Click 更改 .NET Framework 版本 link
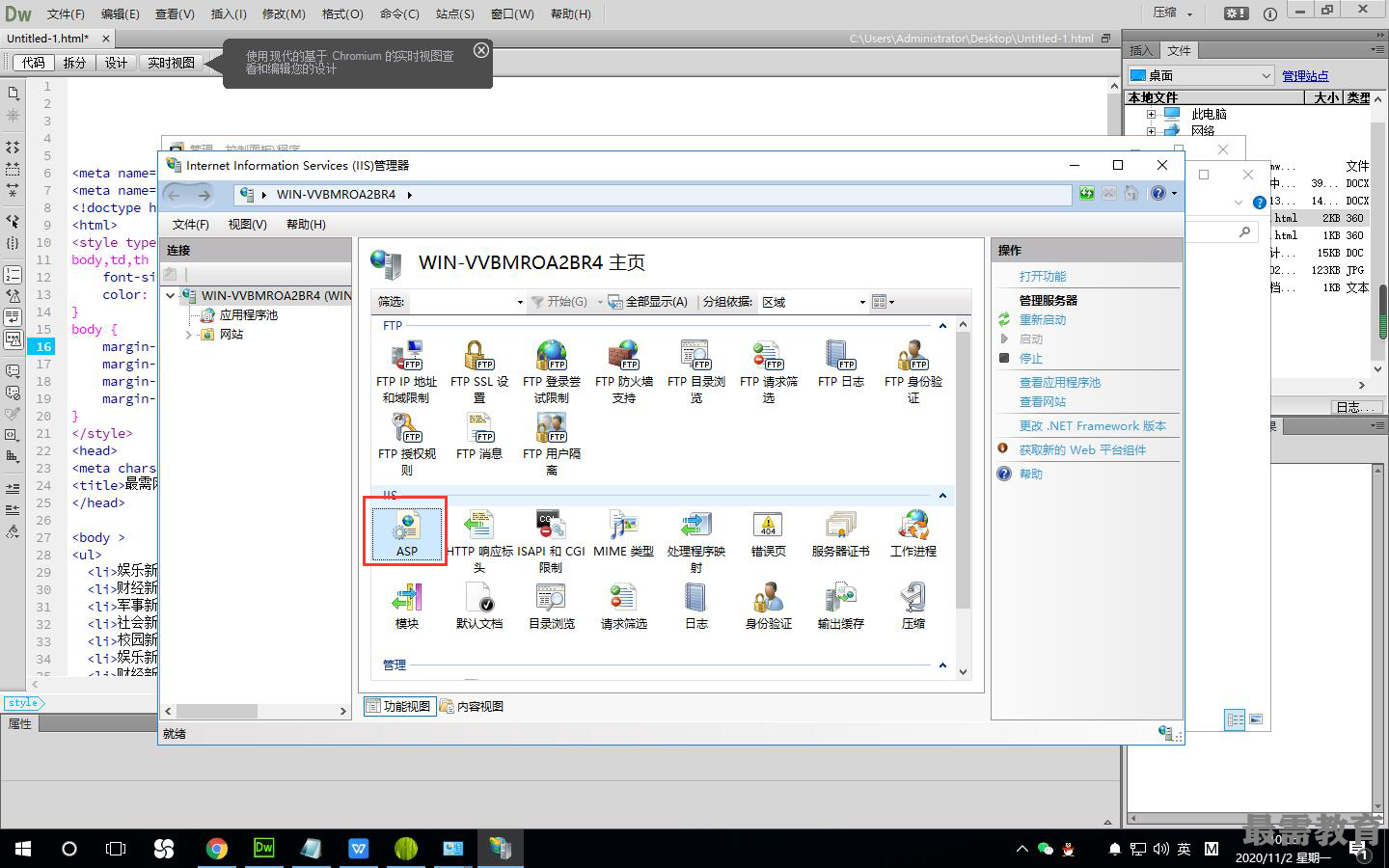The width and height of the screenshot is (1389, 868). point(1093,425)
